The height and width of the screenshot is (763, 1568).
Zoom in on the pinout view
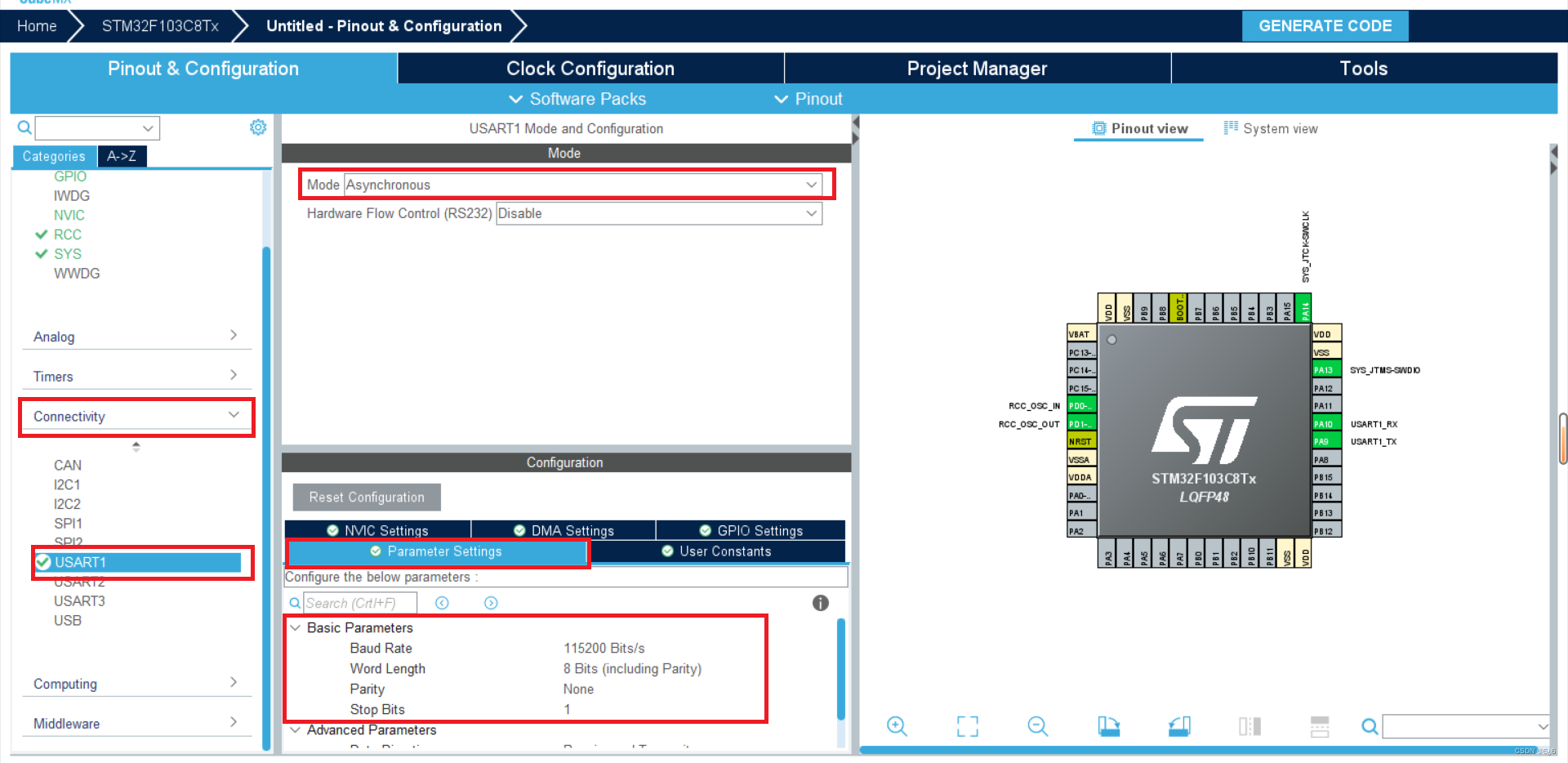[x=897, y=725]
